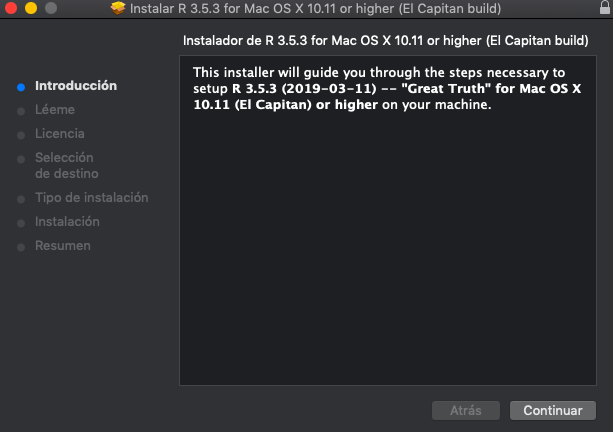The height and width of the screenshot is (432, 613).
Task: Click the package icon in the title bar
Action: coord(119,9)
